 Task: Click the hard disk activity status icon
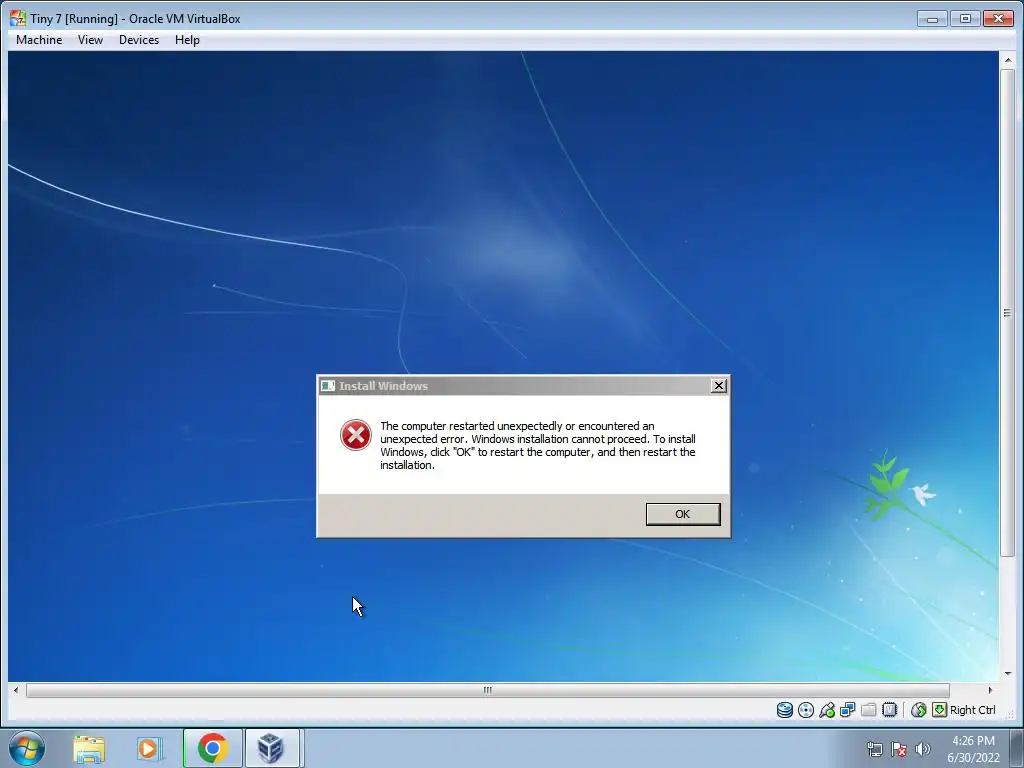tap(784, 710)
